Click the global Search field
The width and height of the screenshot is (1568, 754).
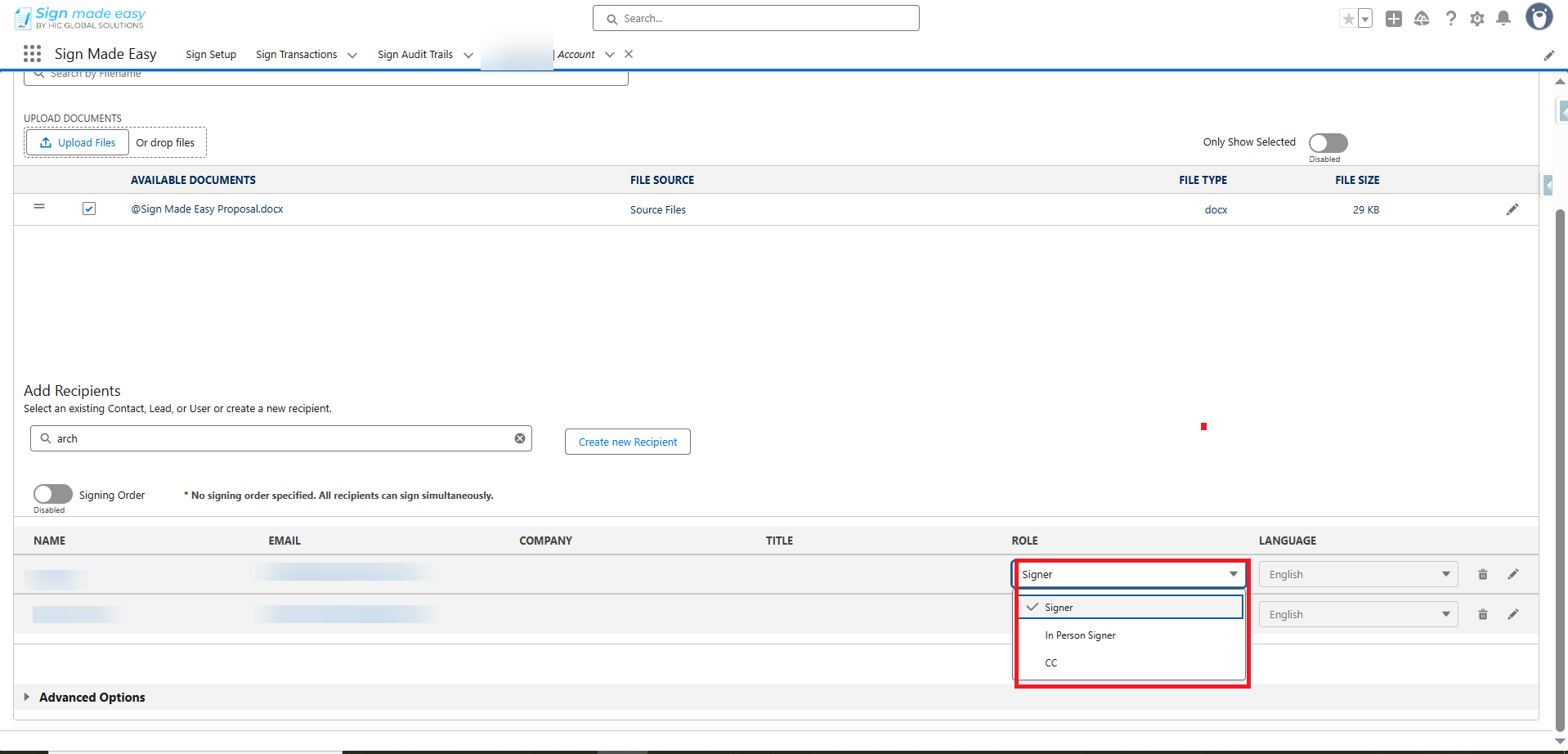756,18
